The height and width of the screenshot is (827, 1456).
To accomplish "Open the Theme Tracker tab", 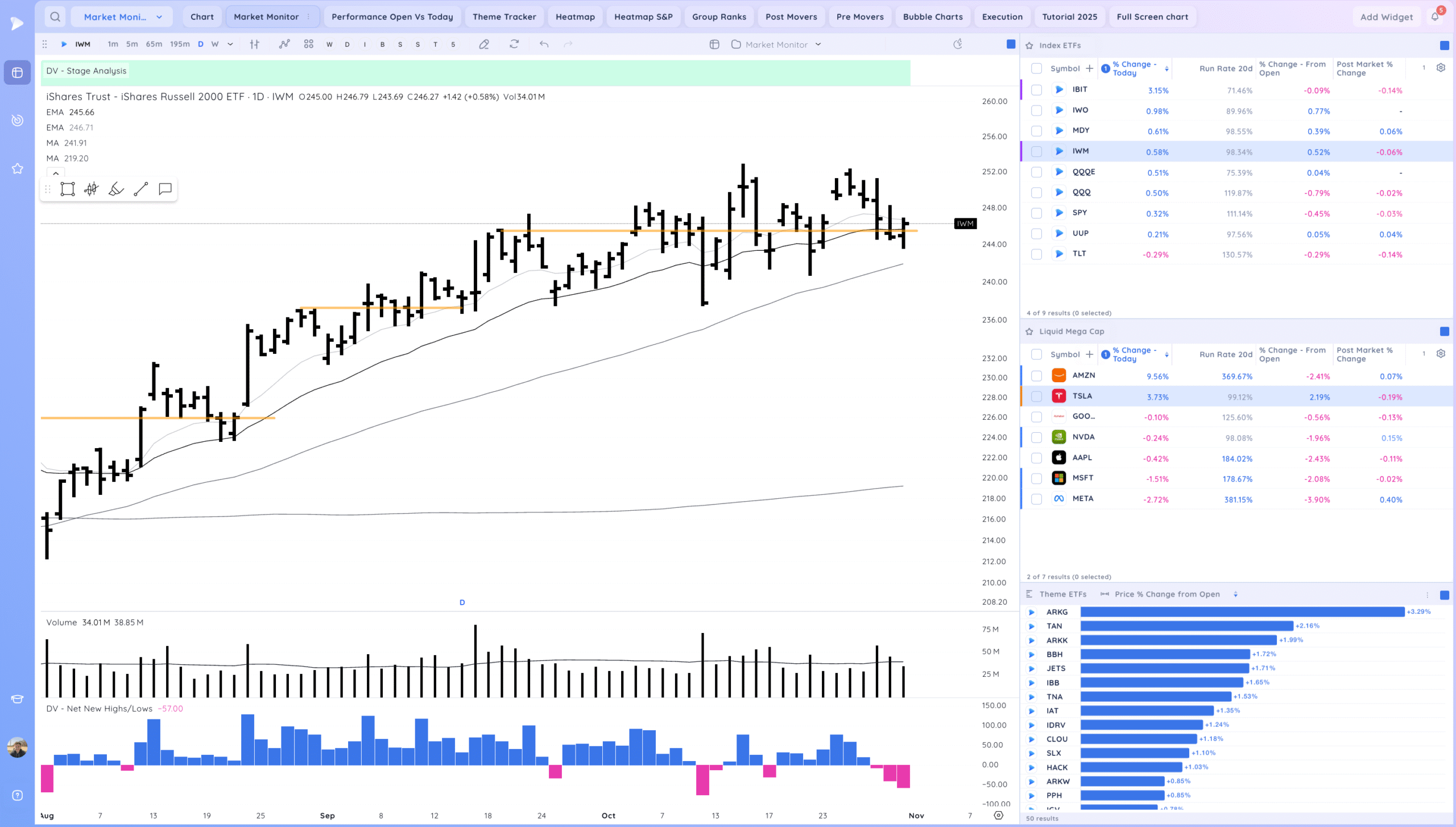I will click(x=504, y=16).
